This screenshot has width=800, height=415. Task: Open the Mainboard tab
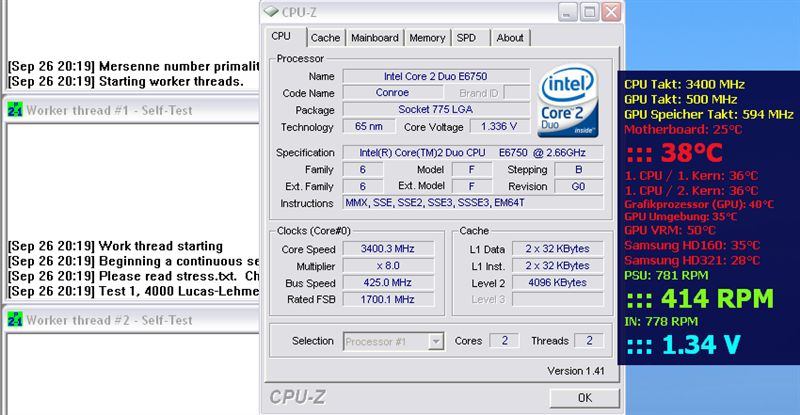[374, 38]
